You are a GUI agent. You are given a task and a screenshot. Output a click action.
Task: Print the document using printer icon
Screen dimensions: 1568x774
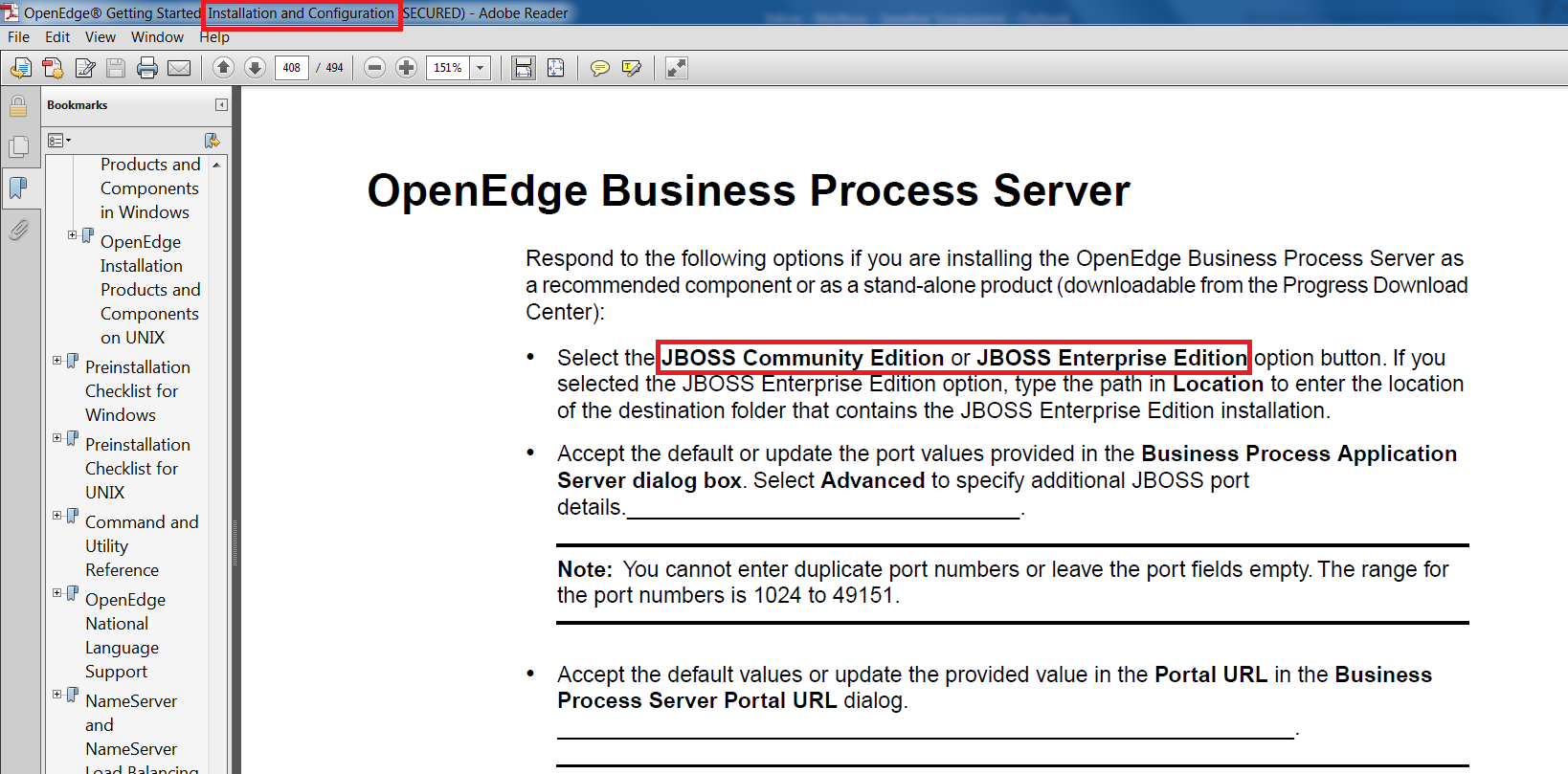[147, 68]
